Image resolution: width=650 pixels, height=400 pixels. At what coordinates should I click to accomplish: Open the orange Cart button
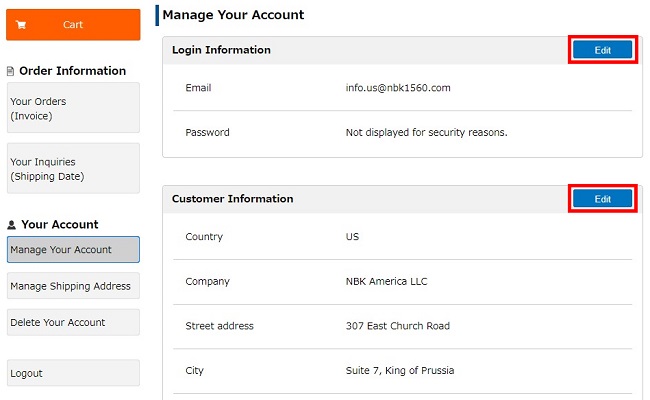tap(73, 25)
